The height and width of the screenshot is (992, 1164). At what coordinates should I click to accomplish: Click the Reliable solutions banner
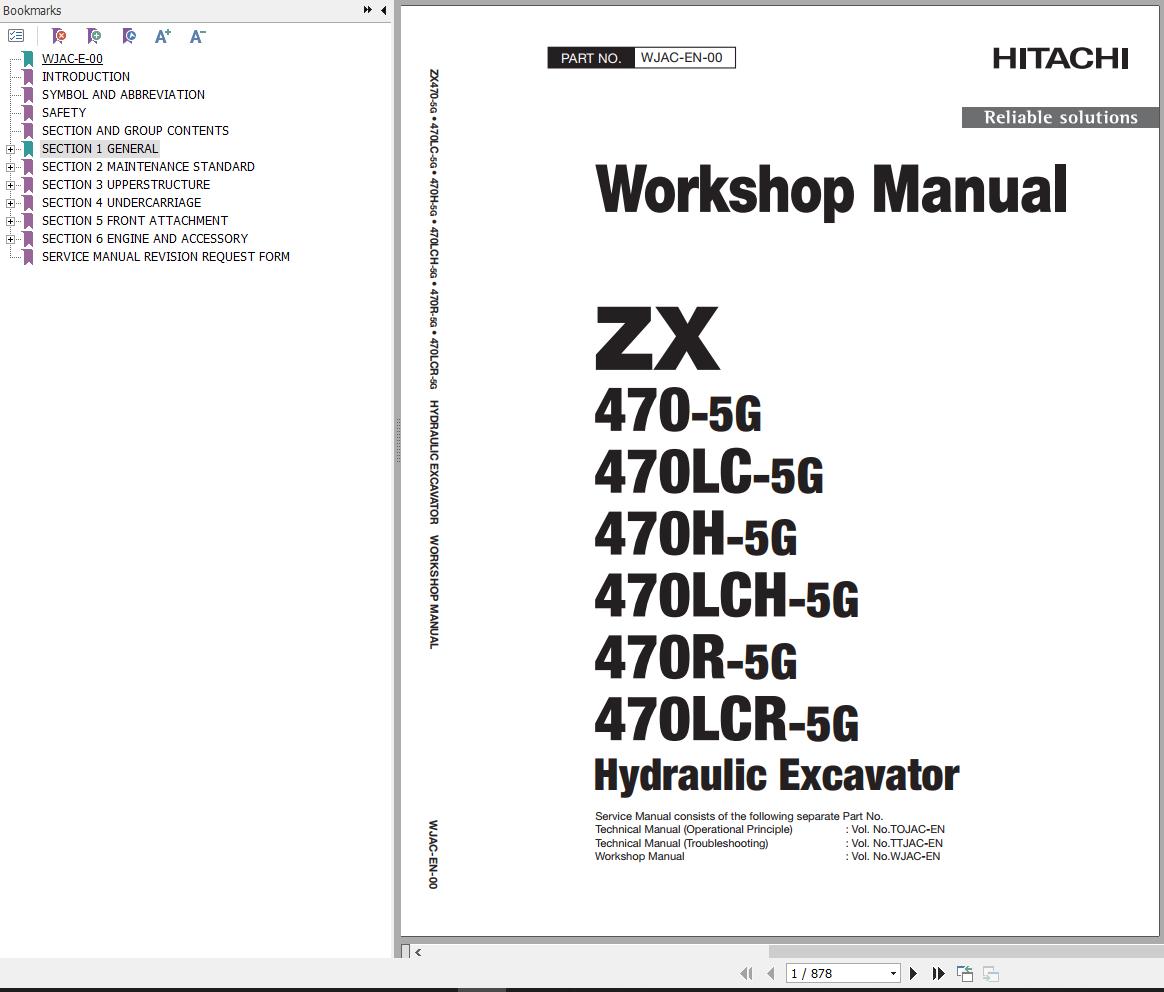pyautogui.click(x=1060, y=117)
